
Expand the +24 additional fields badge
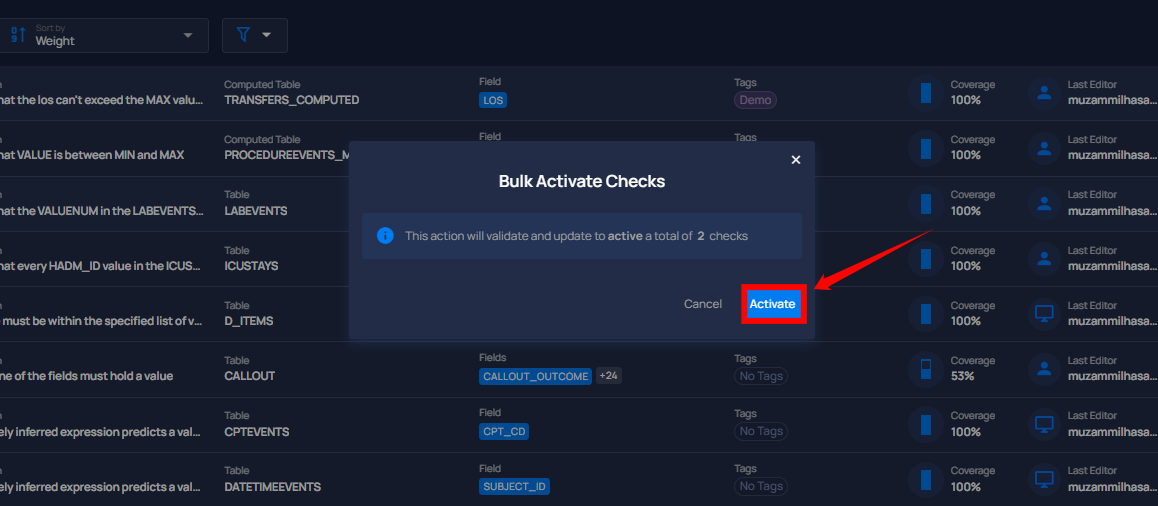pyautogui.click(x=609, y=376)
